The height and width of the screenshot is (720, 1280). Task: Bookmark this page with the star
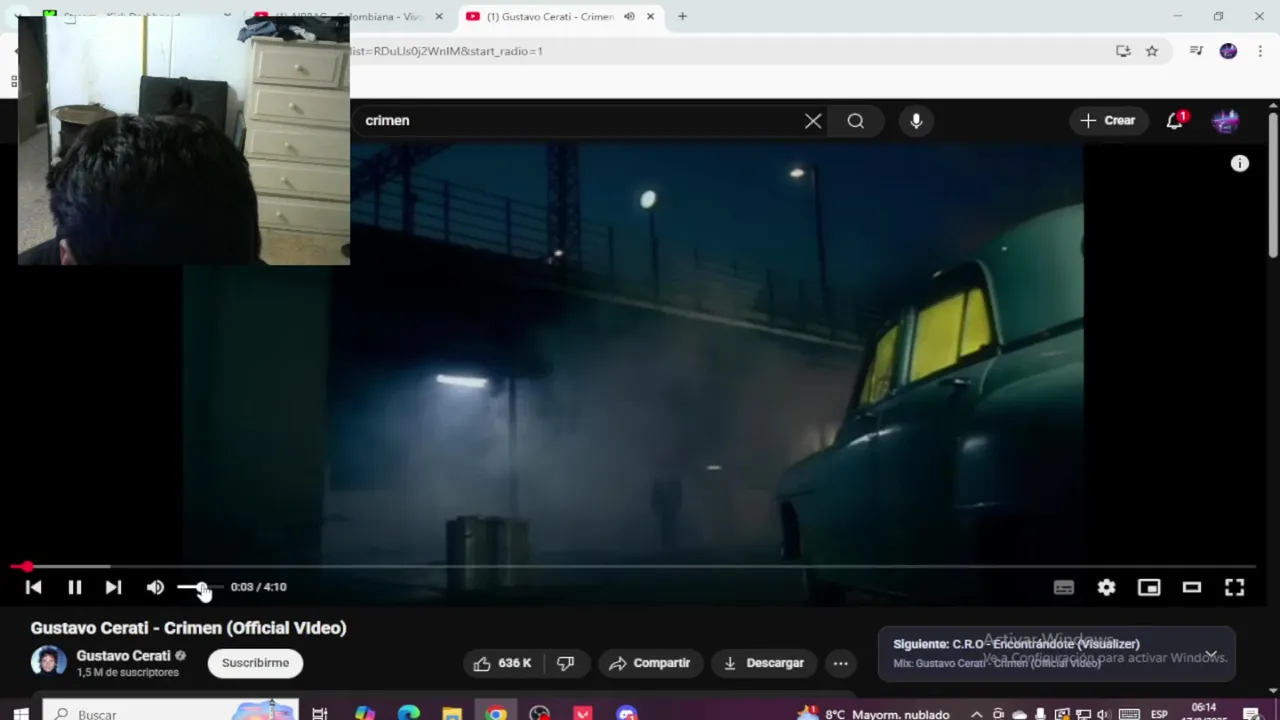(x=1152, y=51)
